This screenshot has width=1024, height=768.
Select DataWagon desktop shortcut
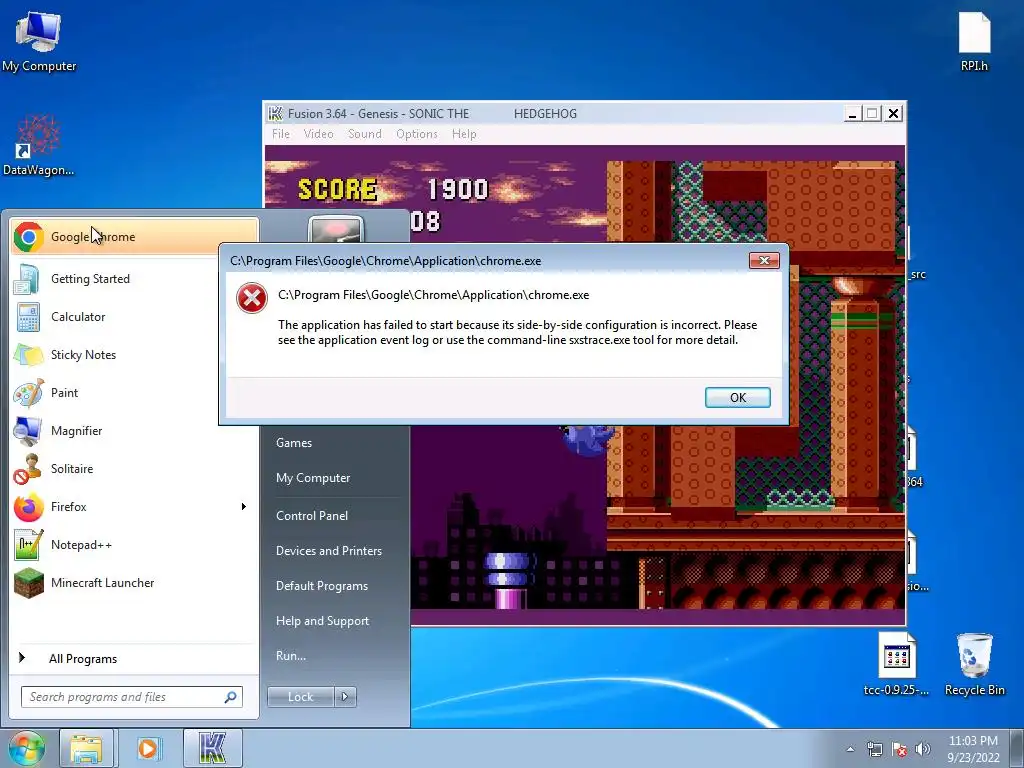coord(39,146)
